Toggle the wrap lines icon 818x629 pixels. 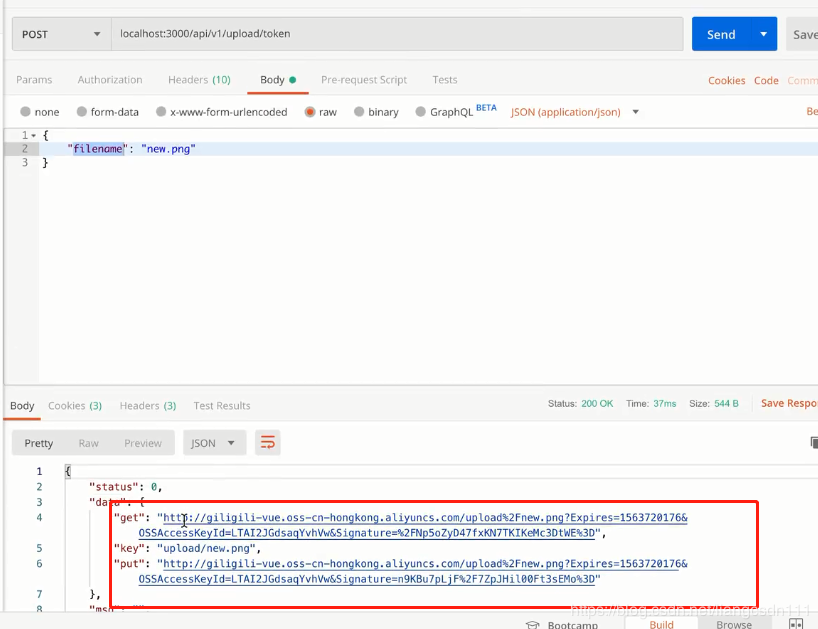tap(268, 443)
